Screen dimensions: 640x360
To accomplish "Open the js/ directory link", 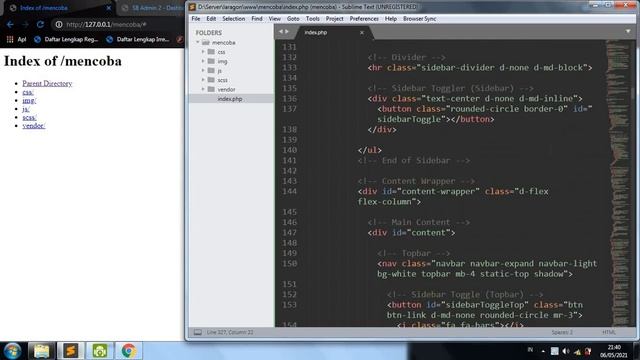I will click(x=26, y=109).
